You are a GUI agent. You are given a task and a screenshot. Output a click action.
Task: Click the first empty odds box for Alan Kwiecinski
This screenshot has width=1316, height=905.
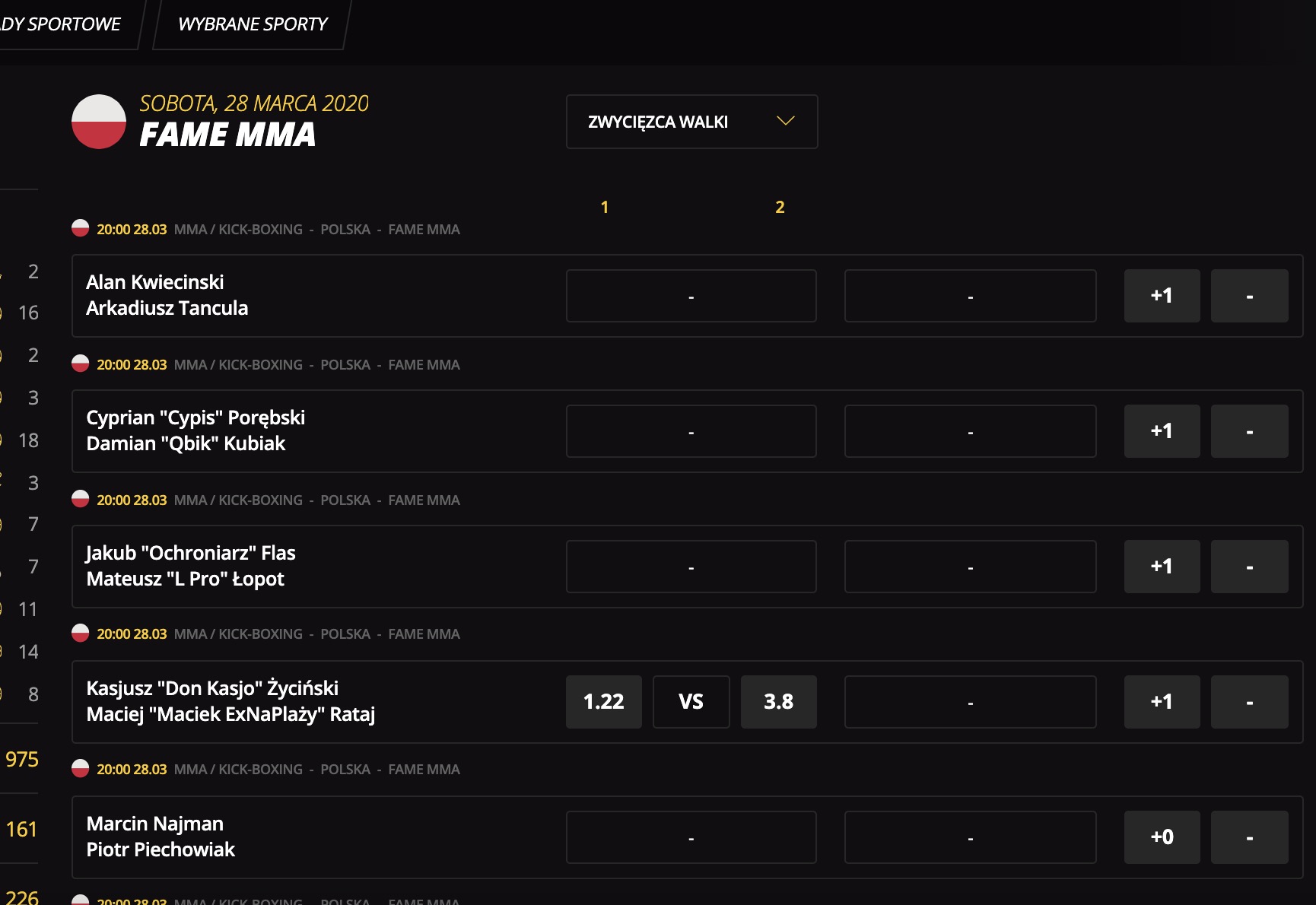click(x=691, y=296)
